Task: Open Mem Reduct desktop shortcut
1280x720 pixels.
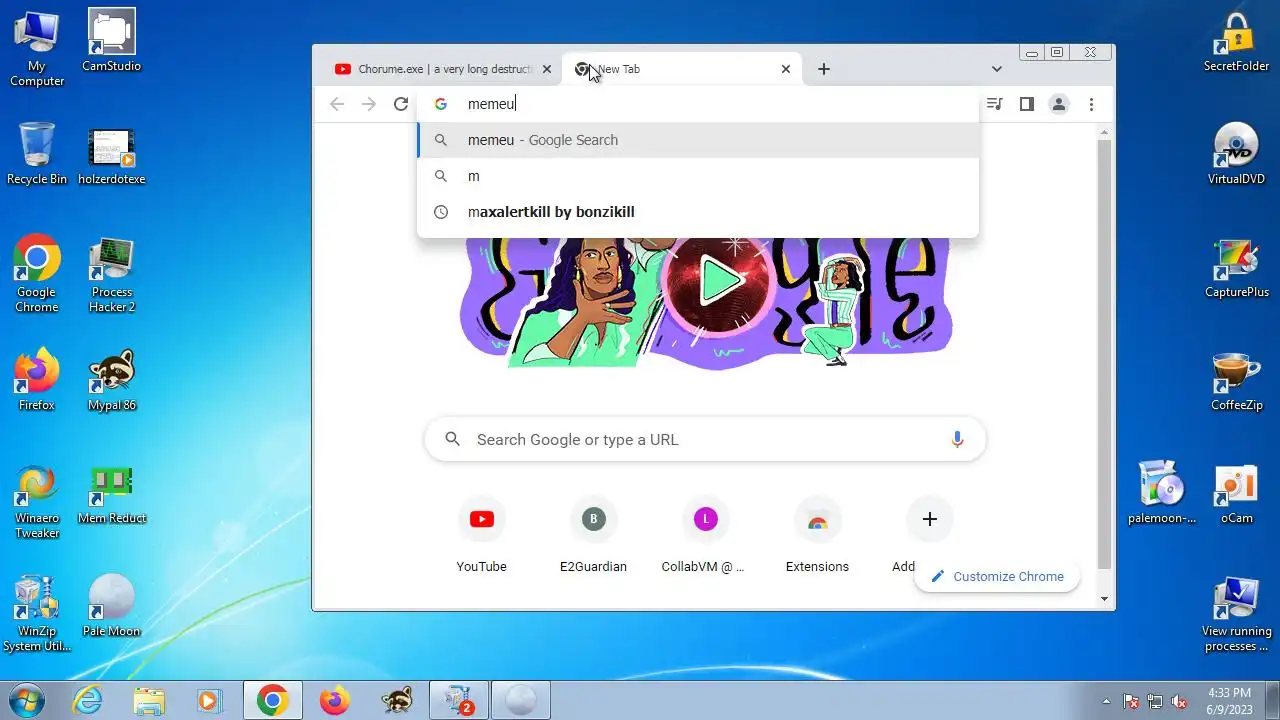Action: coord(112,495)
